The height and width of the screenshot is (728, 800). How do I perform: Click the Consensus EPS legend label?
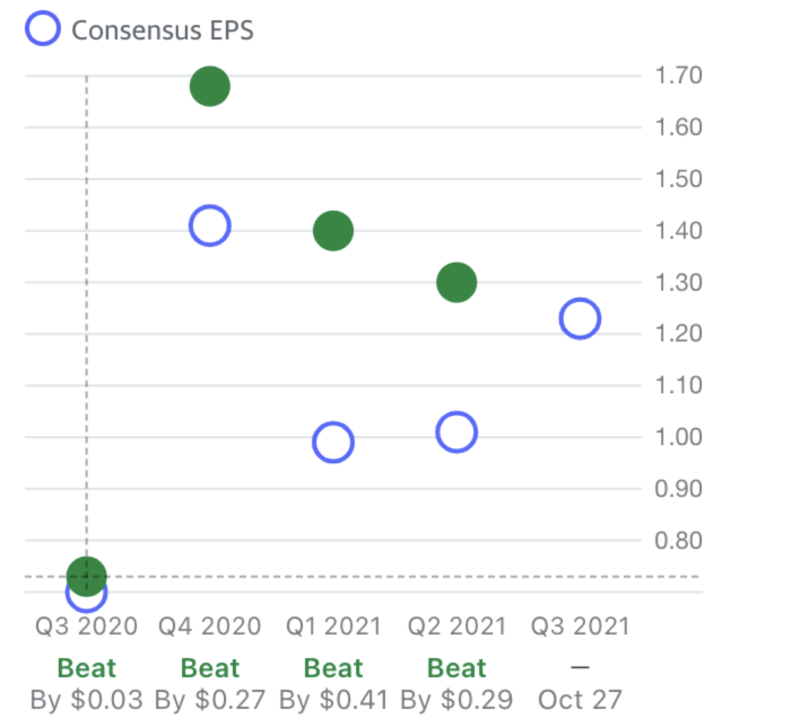click(x=163, y=30)
